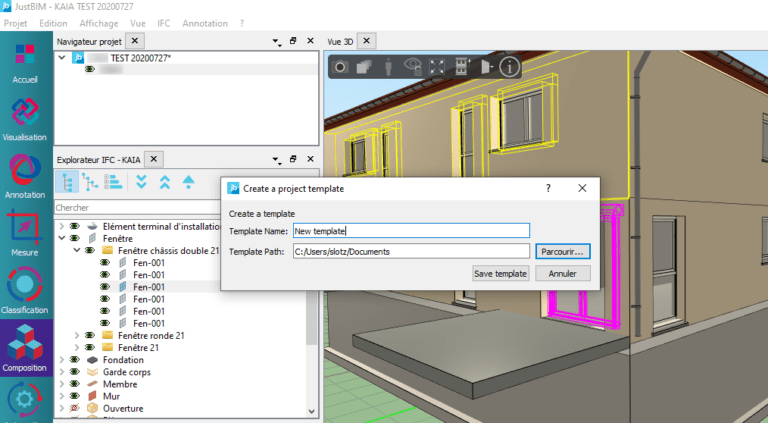Select the list view icon in IFC explorer
The height and width of the screenshot is (423, 768).
click(113, 182)
